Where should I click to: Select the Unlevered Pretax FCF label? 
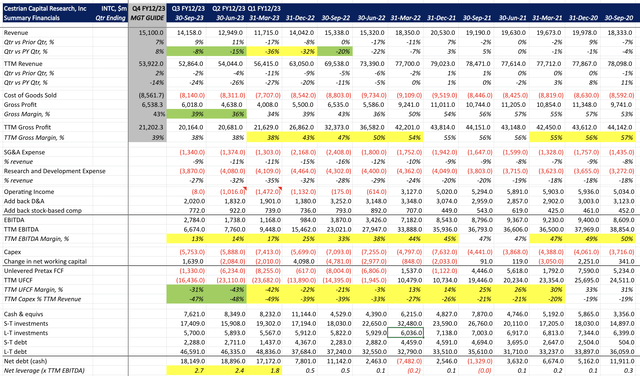33,271
